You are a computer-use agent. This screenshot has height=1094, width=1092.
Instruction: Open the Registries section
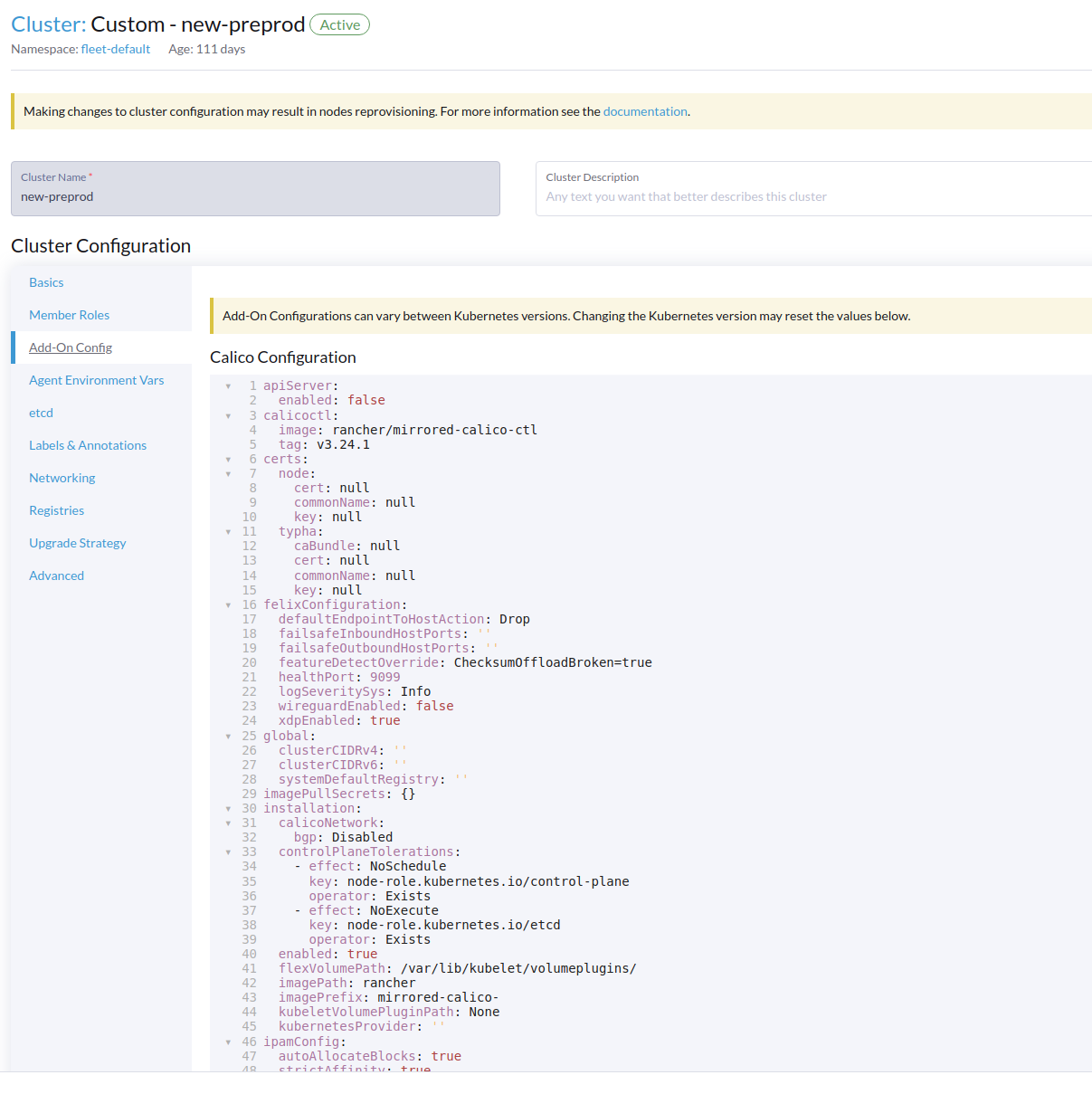click(56, 509)
